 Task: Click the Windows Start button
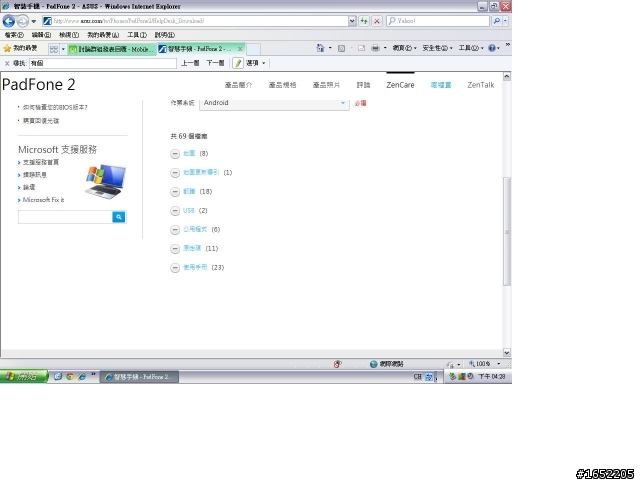tap(24, 376)
